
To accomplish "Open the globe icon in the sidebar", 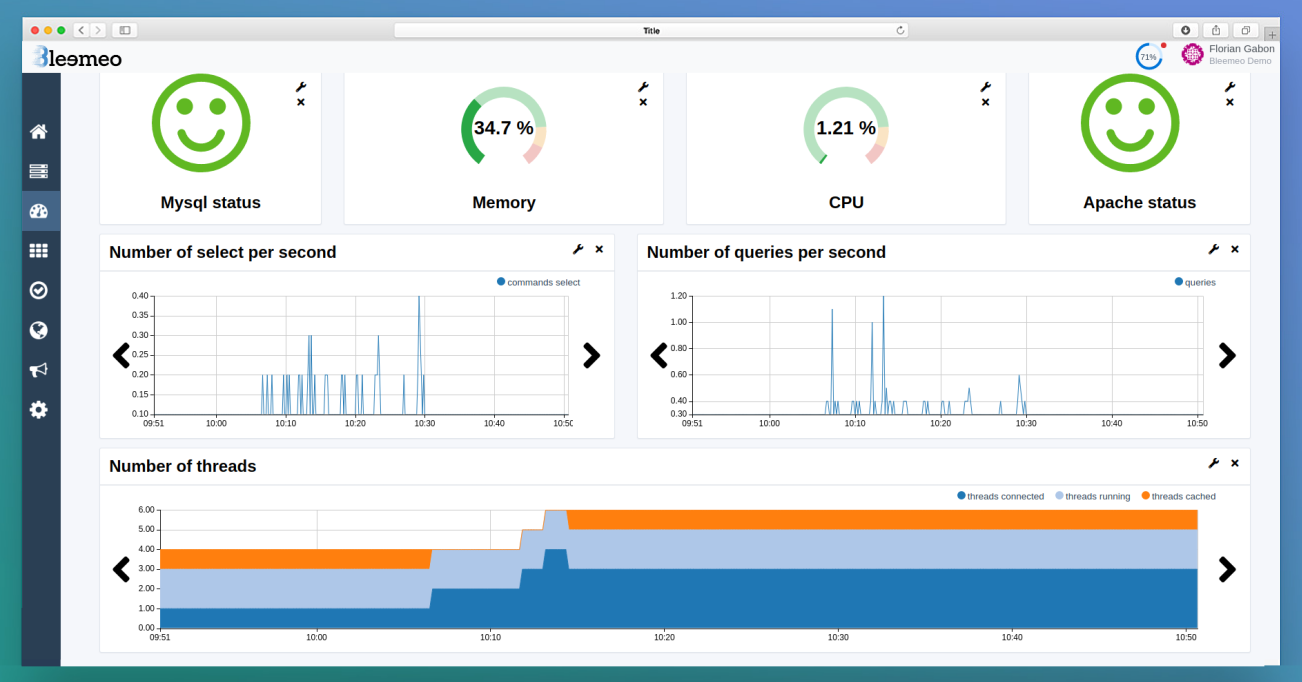I will click(x=39, y=330).
